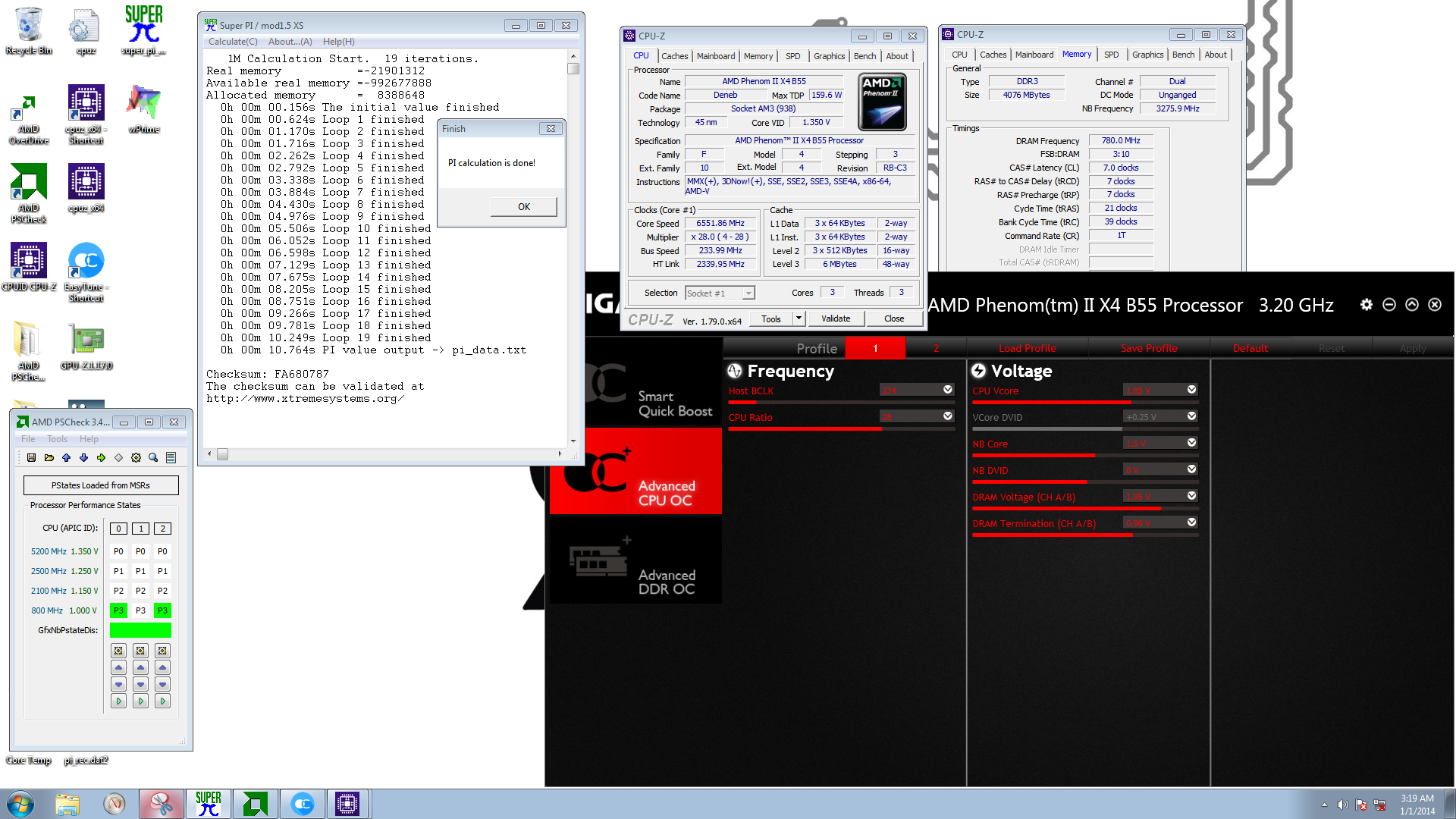Open the AMD OverDrive desktop icon
The width and height of the screenshot is (1456, 819).
(29, 120)
